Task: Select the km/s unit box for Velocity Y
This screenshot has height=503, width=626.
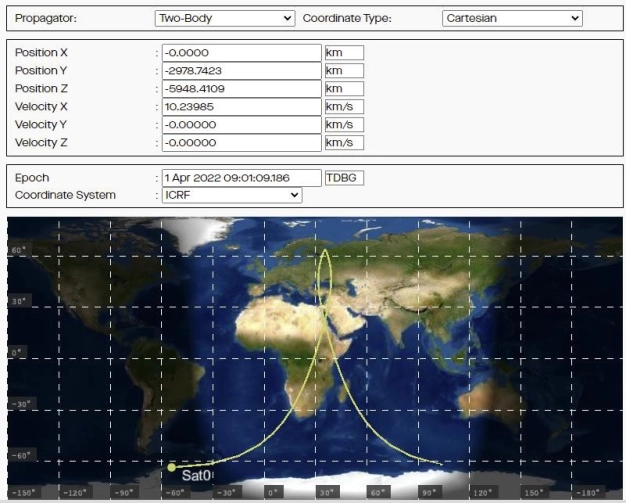Action: [343, 124]
